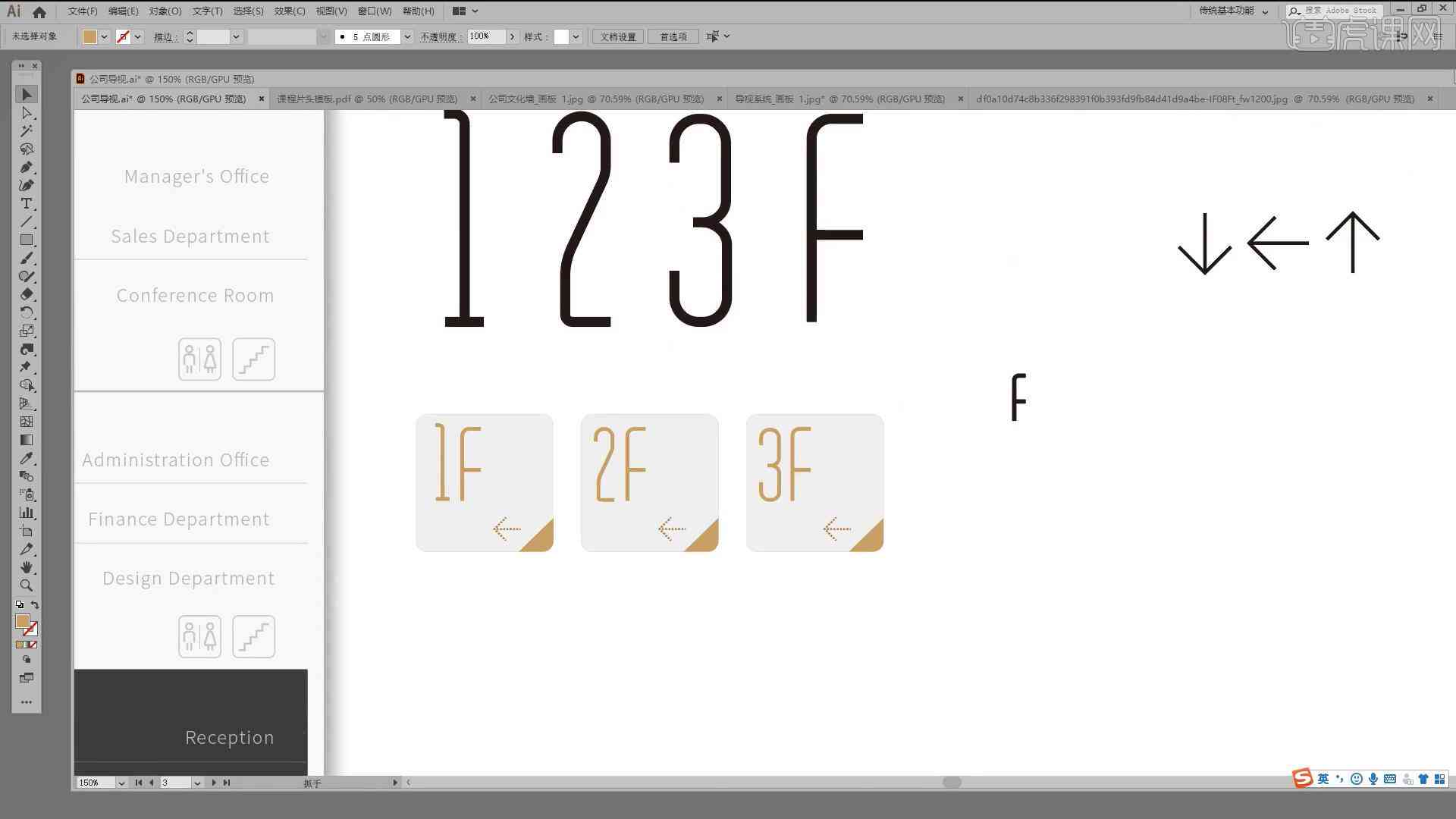Select the Pen tool
The height and width of the screenshot is (819, 1456).
[27, 168]
